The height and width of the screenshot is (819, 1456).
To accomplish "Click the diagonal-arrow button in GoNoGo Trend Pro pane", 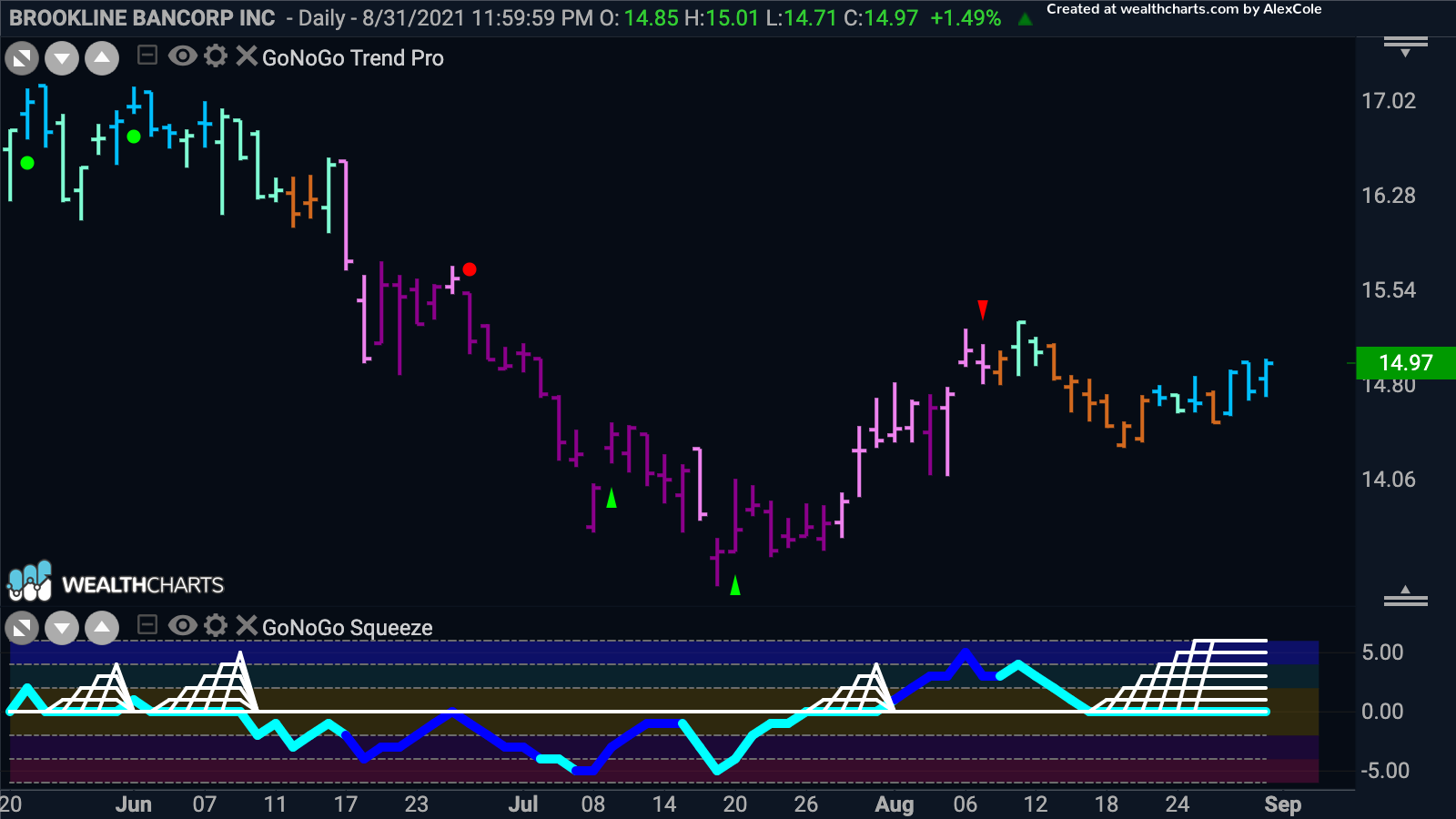I will (22, 59).
